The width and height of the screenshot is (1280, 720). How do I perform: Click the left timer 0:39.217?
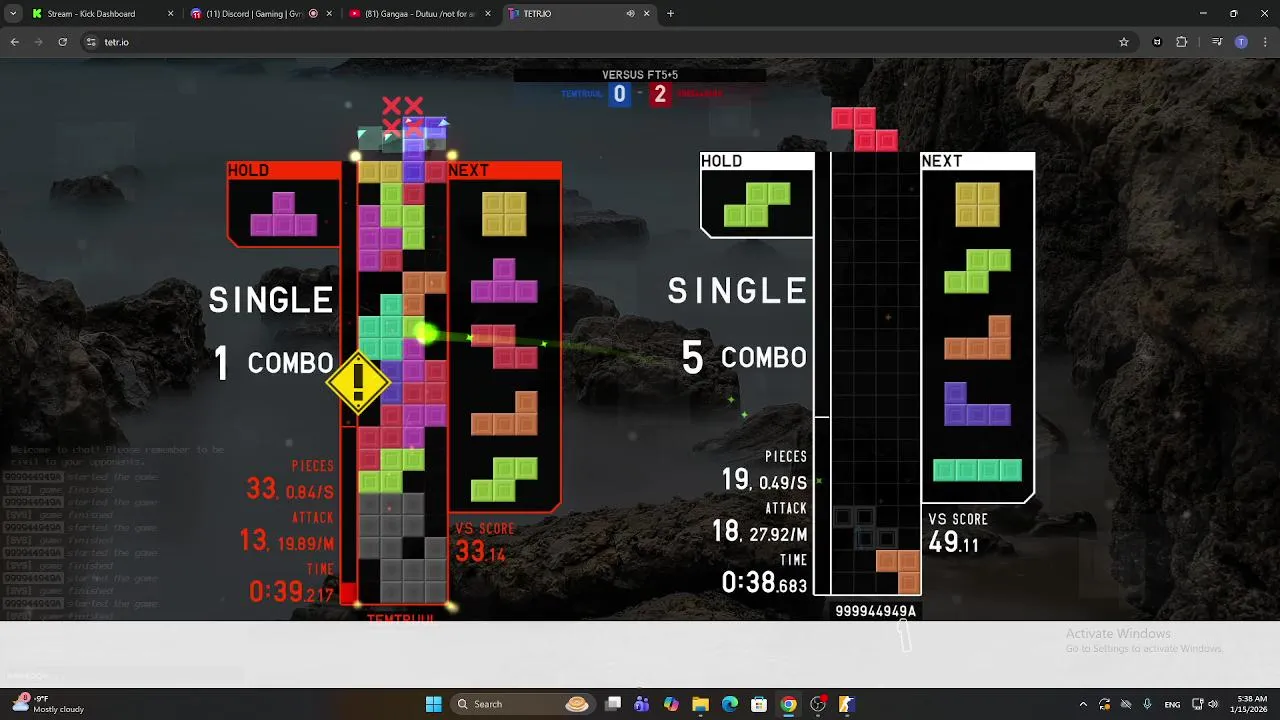coord(291,592)
